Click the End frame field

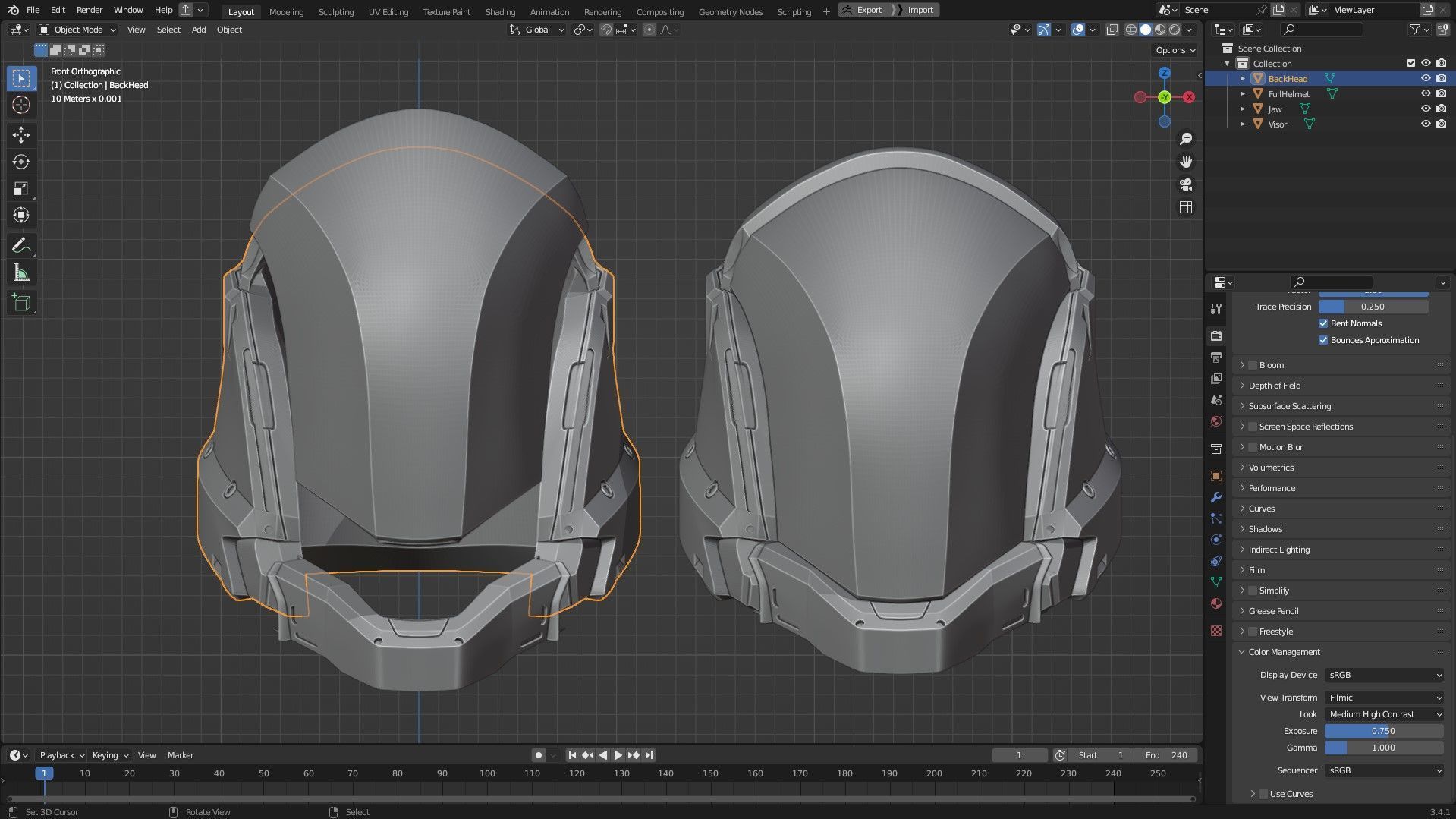pyautogui.click(x=1167, y=755)
